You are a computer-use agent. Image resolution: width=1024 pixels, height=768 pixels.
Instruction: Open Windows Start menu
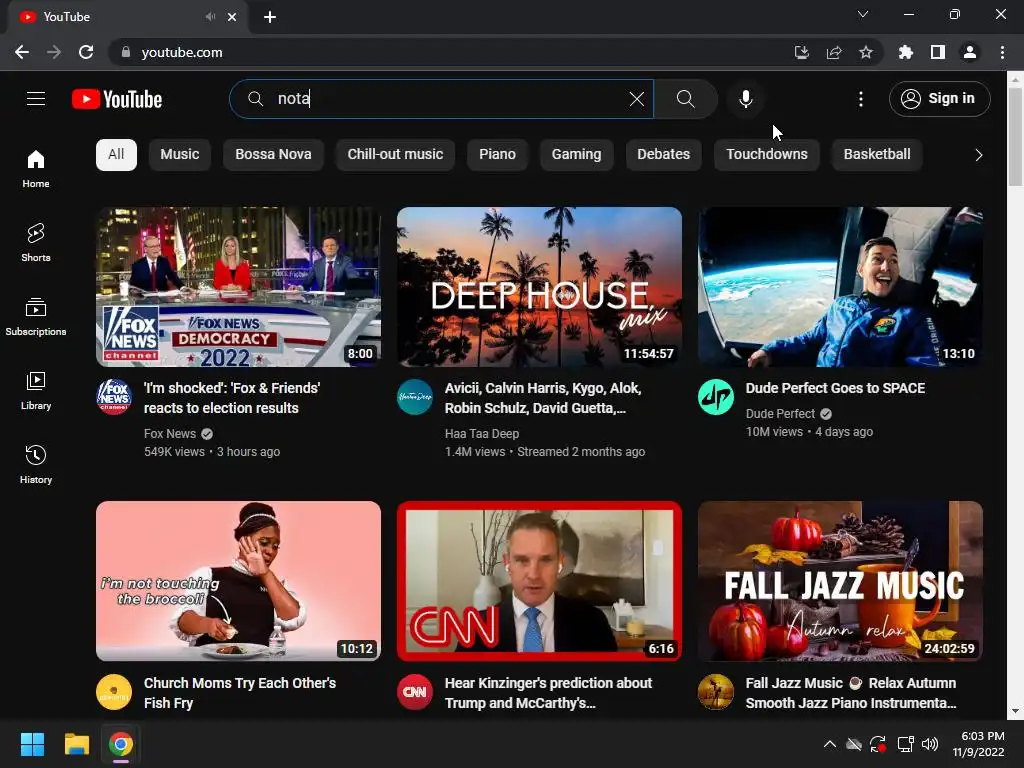[33, 744]
